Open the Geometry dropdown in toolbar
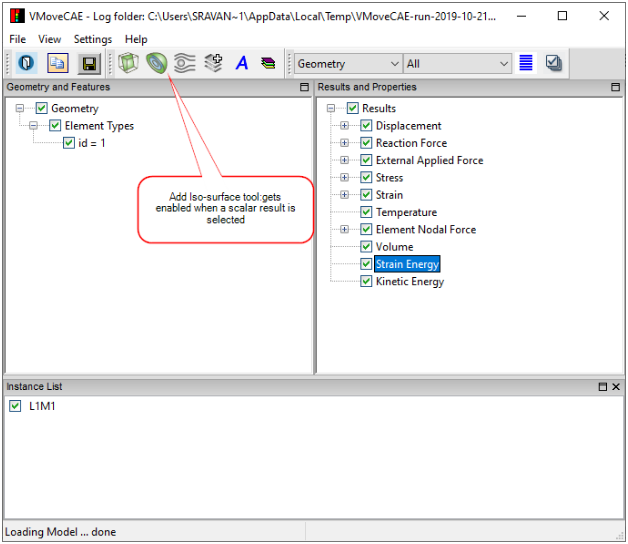The width and height of the screenshot is (628, 544). pyautogui.click(x=348, y=64)
